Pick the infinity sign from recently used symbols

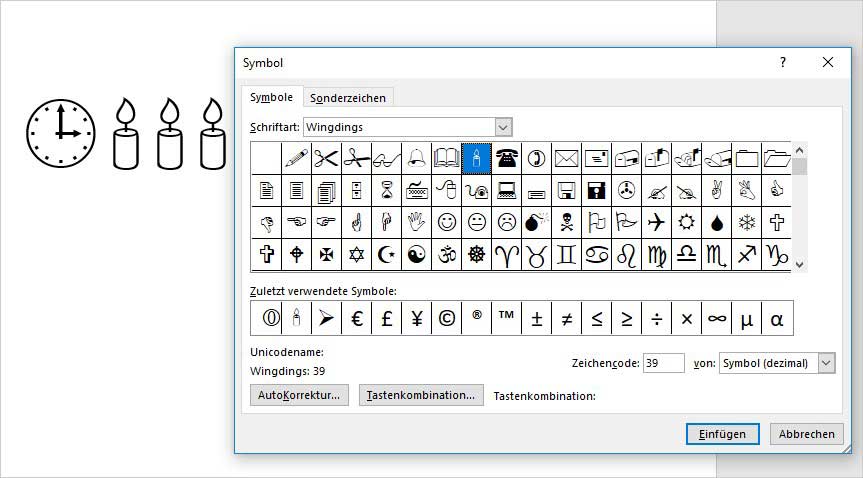pos(716,319)
